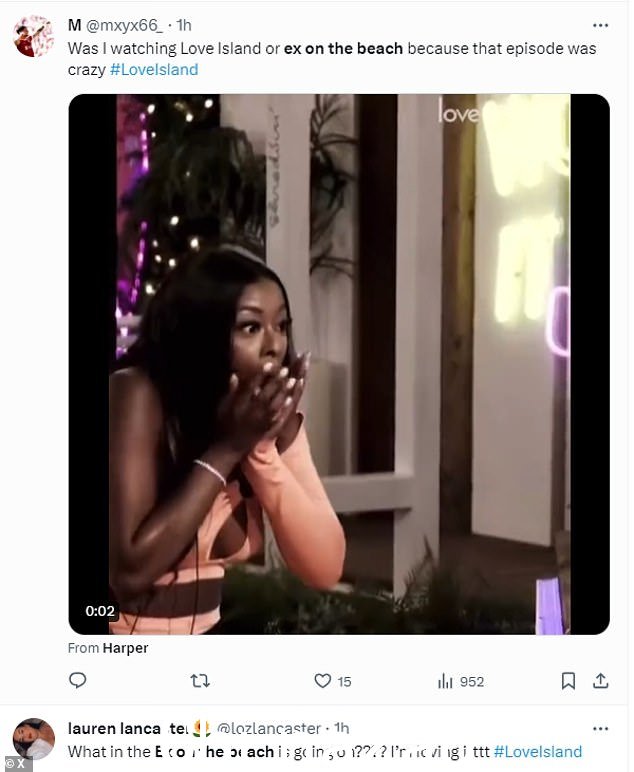This screenshot has width=634, height=772.
Task: Play the embedded Love Island video
Action: coord(339,364)
